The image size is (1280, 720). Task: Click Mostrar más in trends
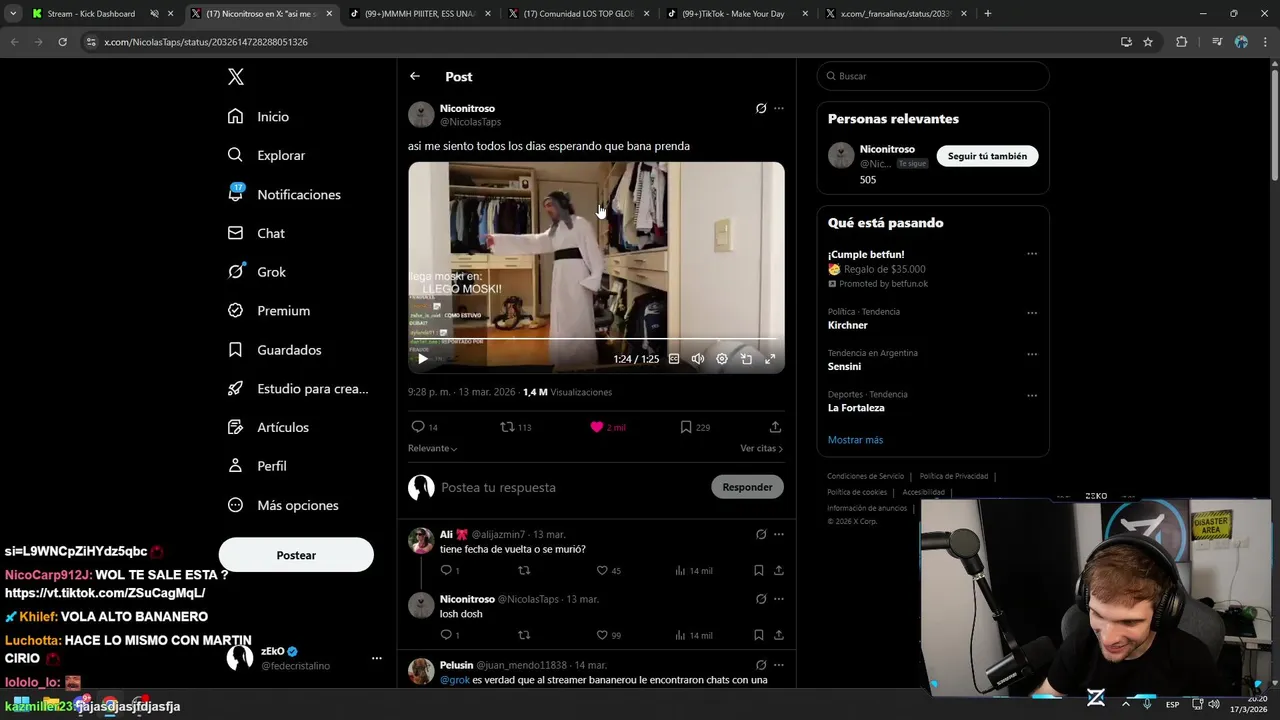coord(855,440)
